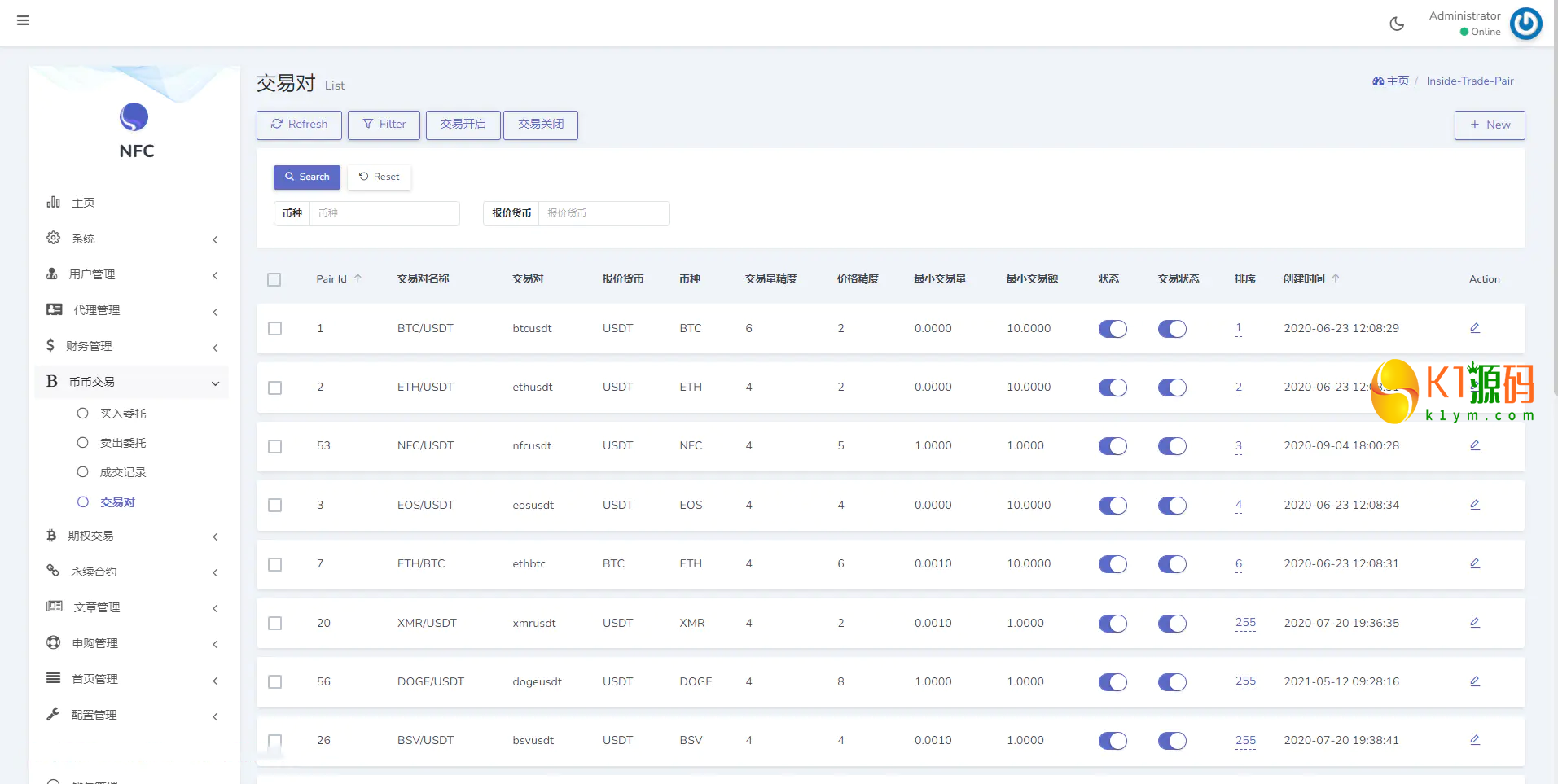The image size is (1558, 784).
Task: Open 申购管理 sidebar menu
Action: click(94, 643)
